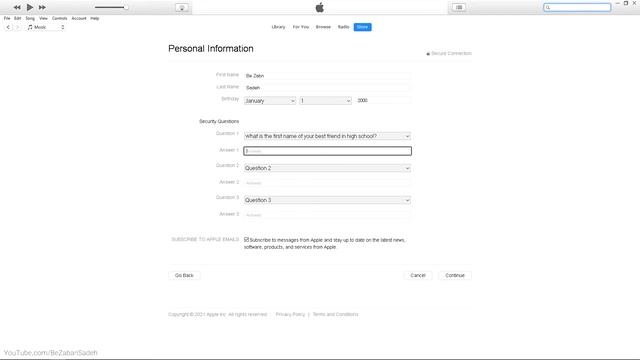Viewport: 640px width, 360px height.
Task: Open the Music media type selector
Action: (46, 27)
